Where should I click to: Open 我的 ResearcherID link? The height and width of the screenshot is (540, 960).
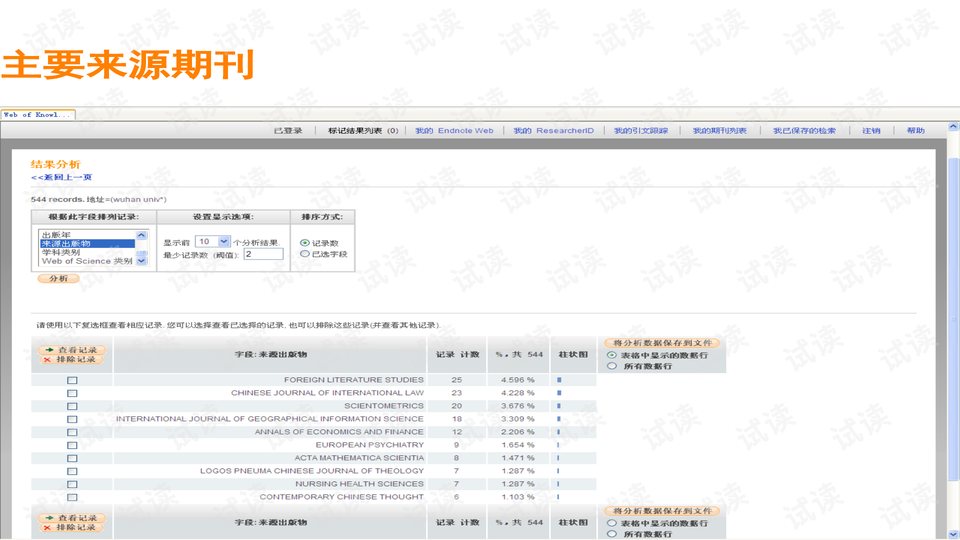(553, 130)
